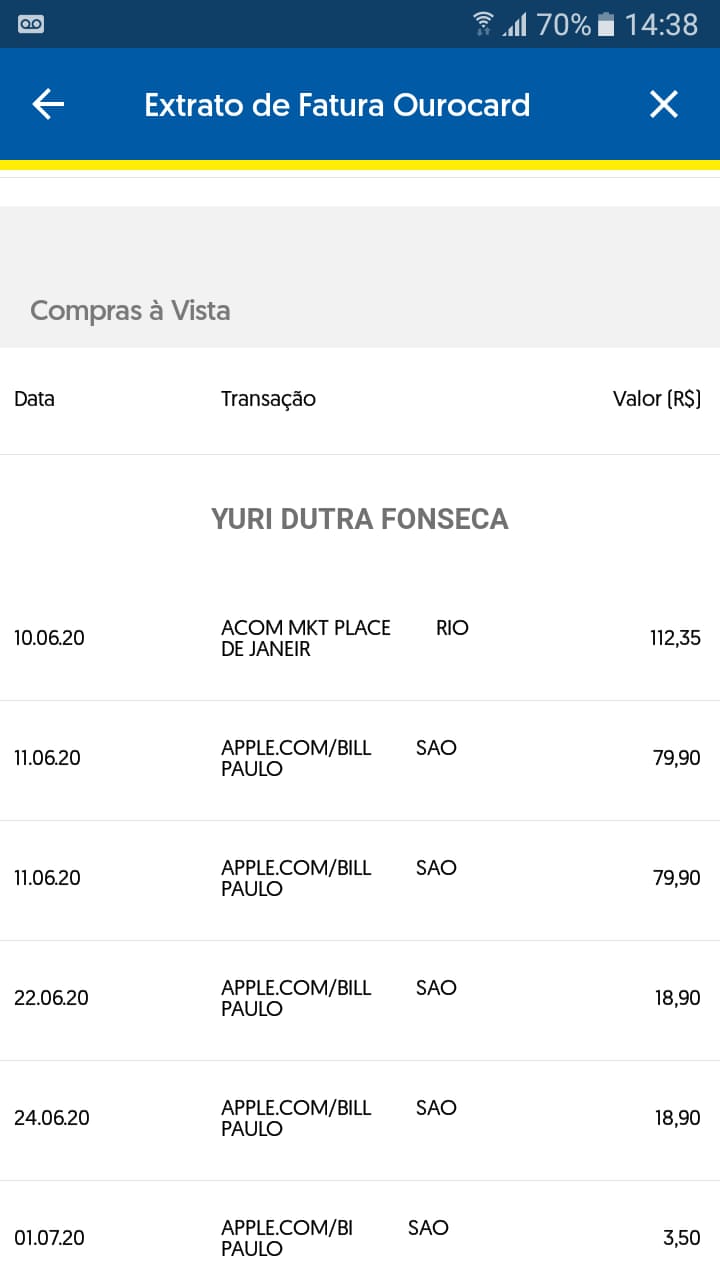Tap the voicemail icon in status bar
720x1280 pixels.
point(31,24)
